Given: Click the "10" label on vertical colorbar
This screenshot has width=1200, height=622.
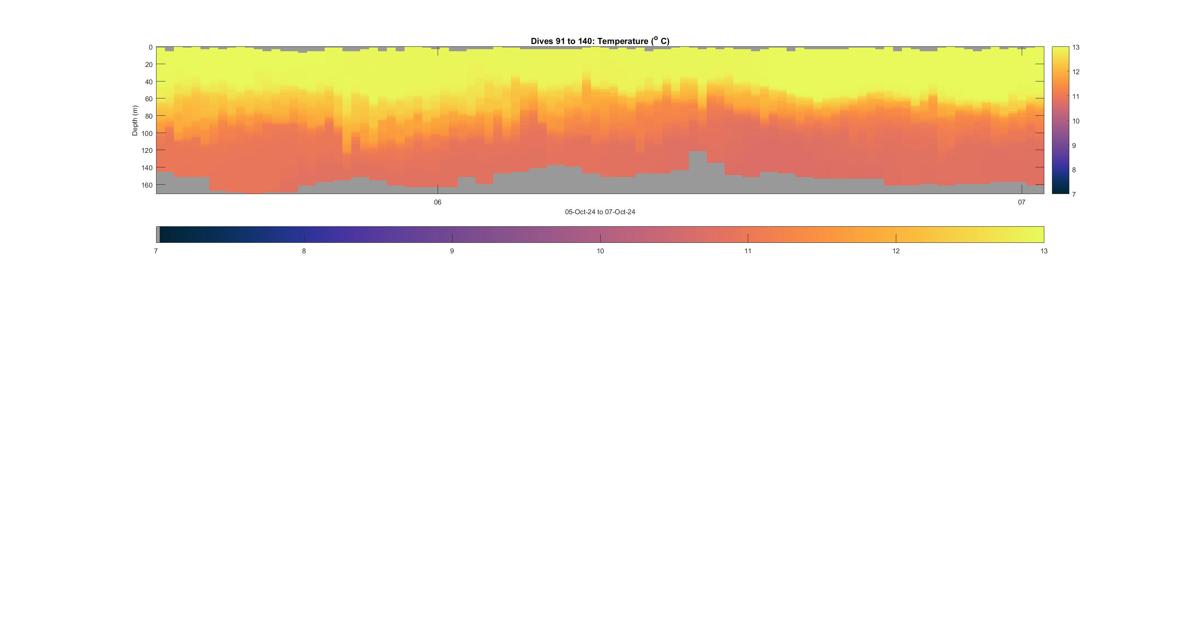Looking at the screenshot, I should 1076,121.
